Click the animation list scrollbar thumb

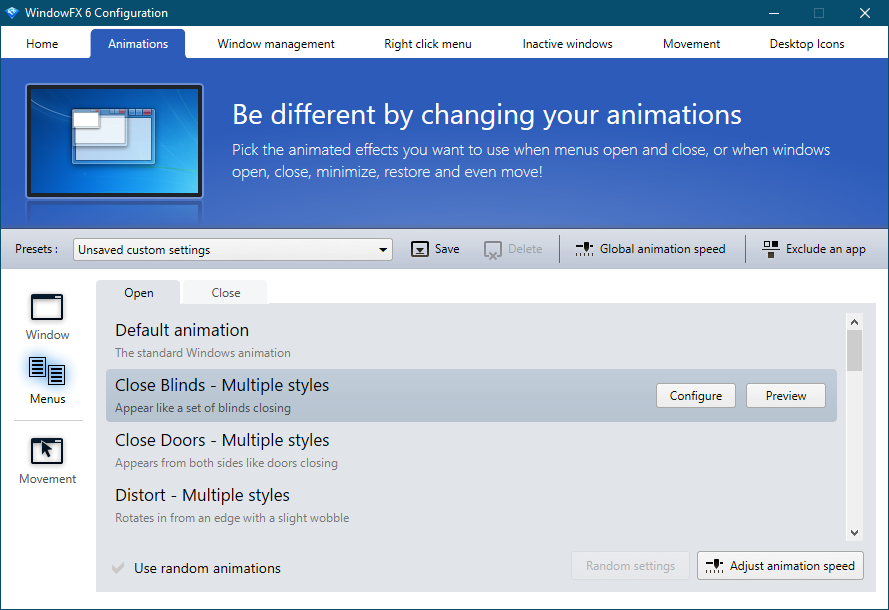pyautogui.click(x=854, y=350)
